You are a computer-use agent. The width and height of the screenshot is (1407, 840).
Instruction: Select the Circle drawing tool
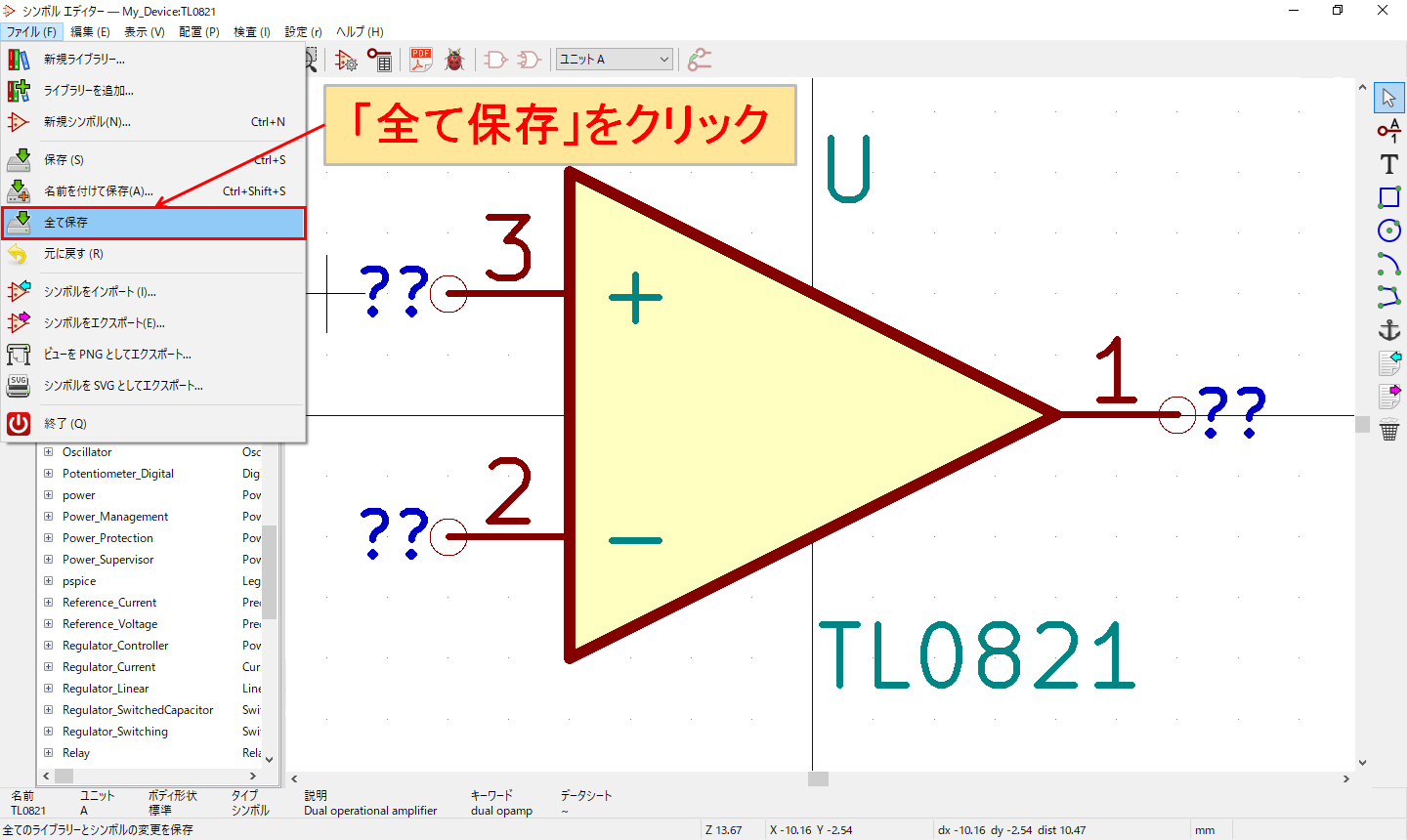tap(1388, 231)
